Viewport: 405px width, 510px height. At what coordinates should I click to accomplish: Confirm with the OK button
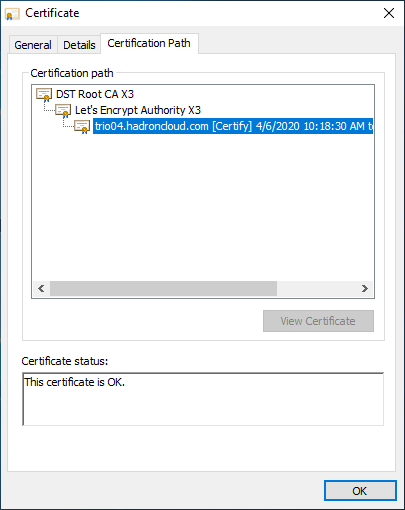point(360,491)
